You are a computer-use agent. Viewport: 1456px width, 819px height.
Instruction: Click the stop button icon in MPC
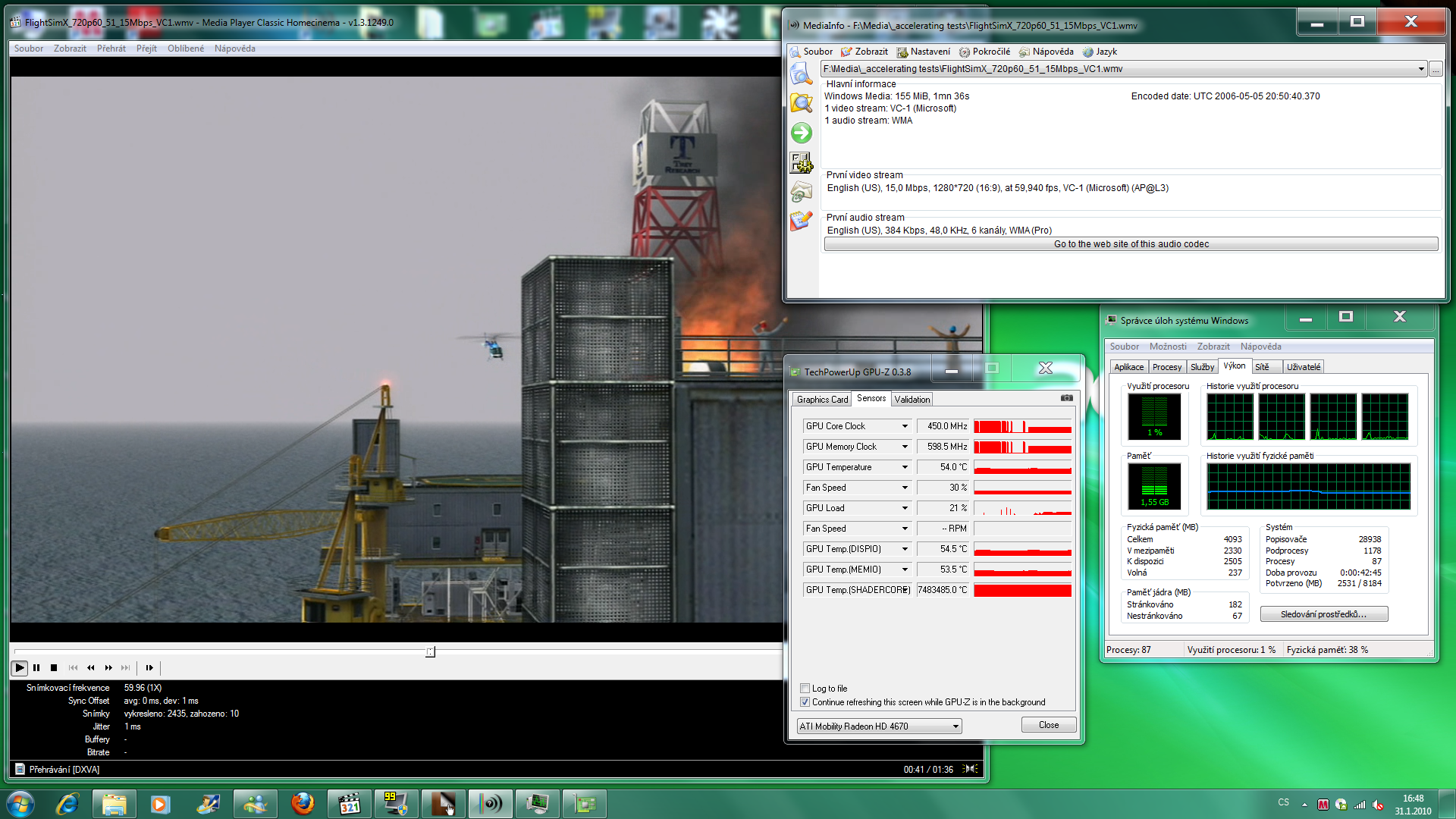click(x=54, y=667)
